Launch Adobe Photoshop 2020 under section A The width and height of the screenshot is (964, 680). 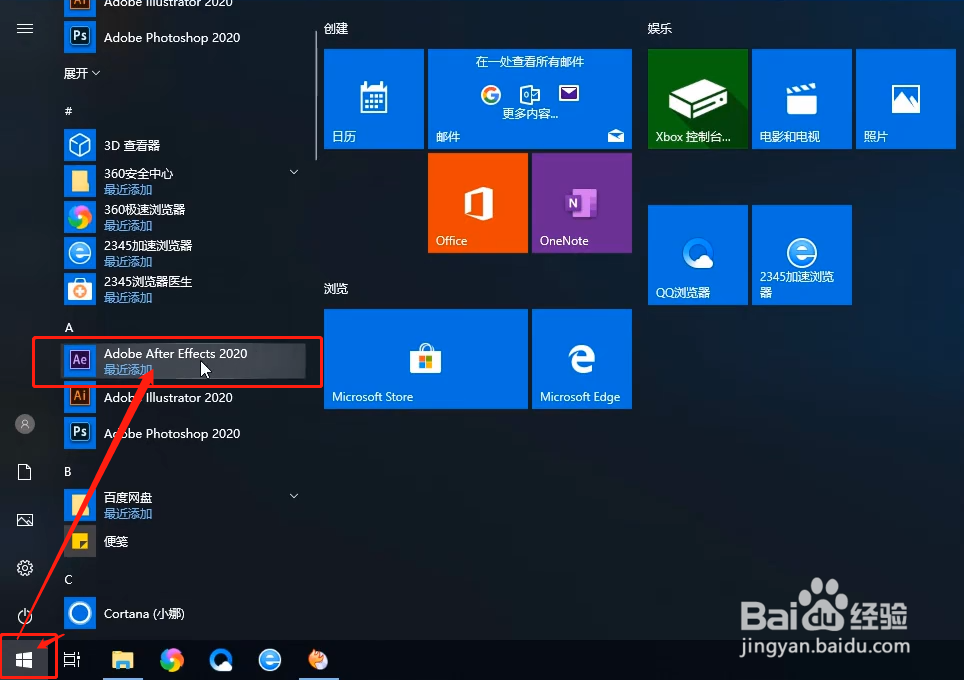184,433
